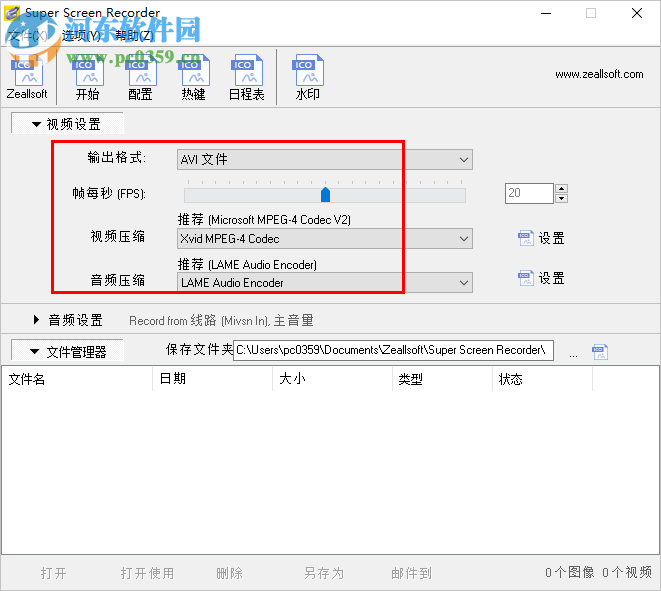The height and width of the screenshot is (591, 661).
Task: Increase FPS with the up spinner arrow
Action: 562,188
